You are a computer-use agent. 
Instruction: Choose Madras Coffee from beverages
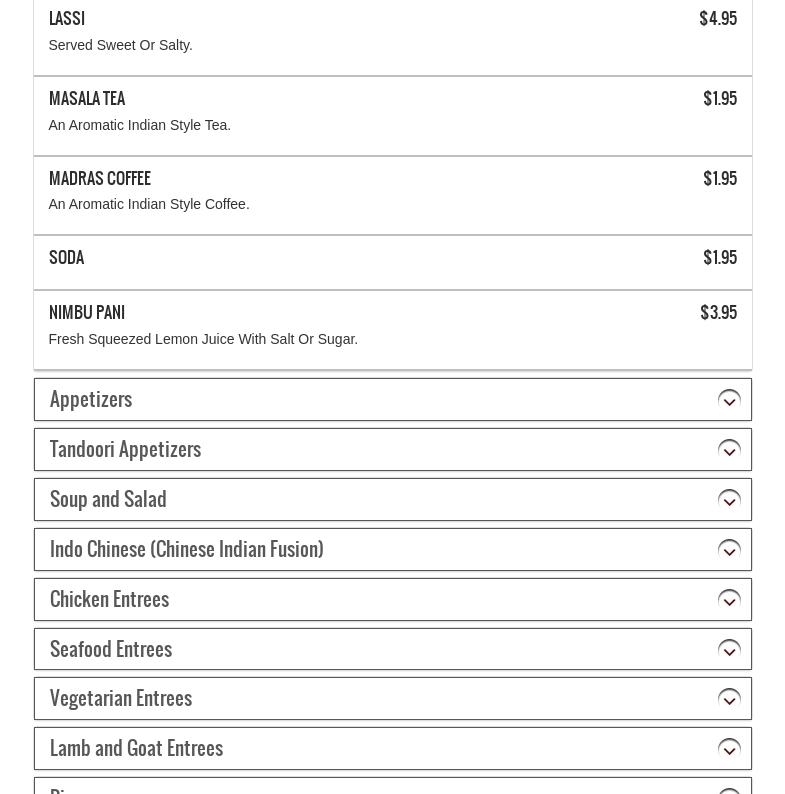click(x=393, y=195)
